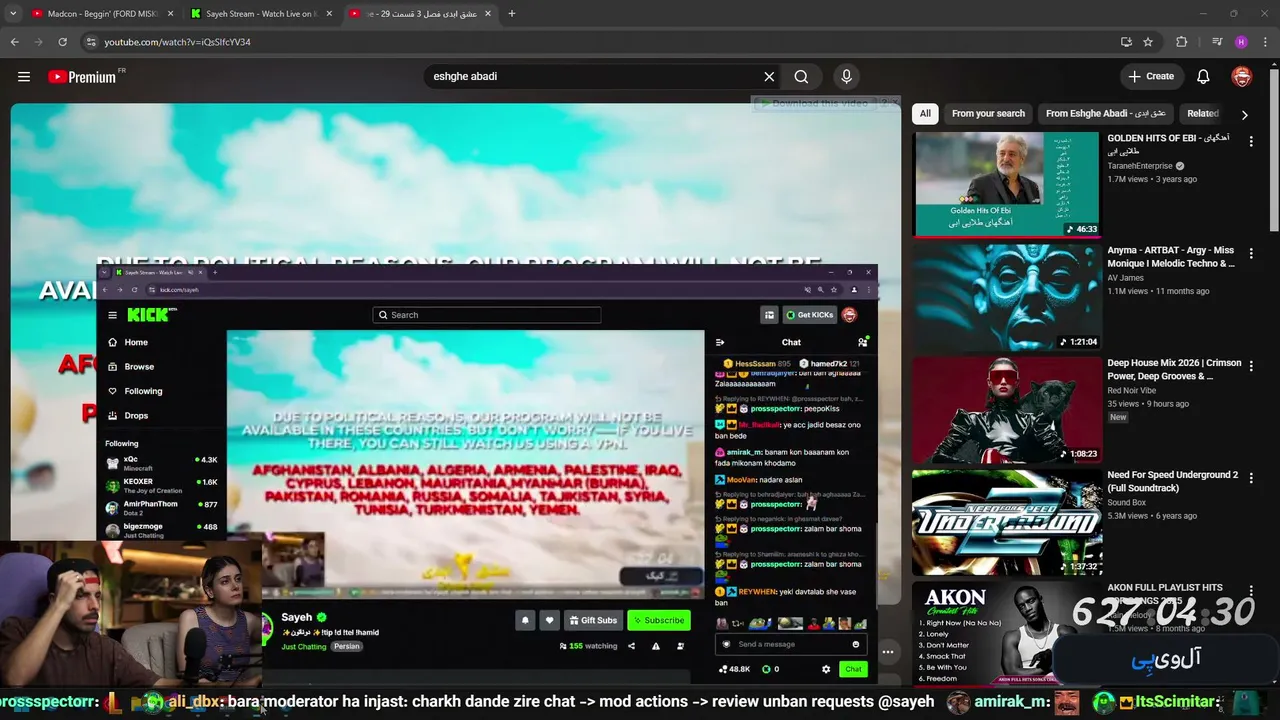The image size is (1280, 720).
Task: Click the install app icon in address bar
Action: click(x=1126, y=42)
